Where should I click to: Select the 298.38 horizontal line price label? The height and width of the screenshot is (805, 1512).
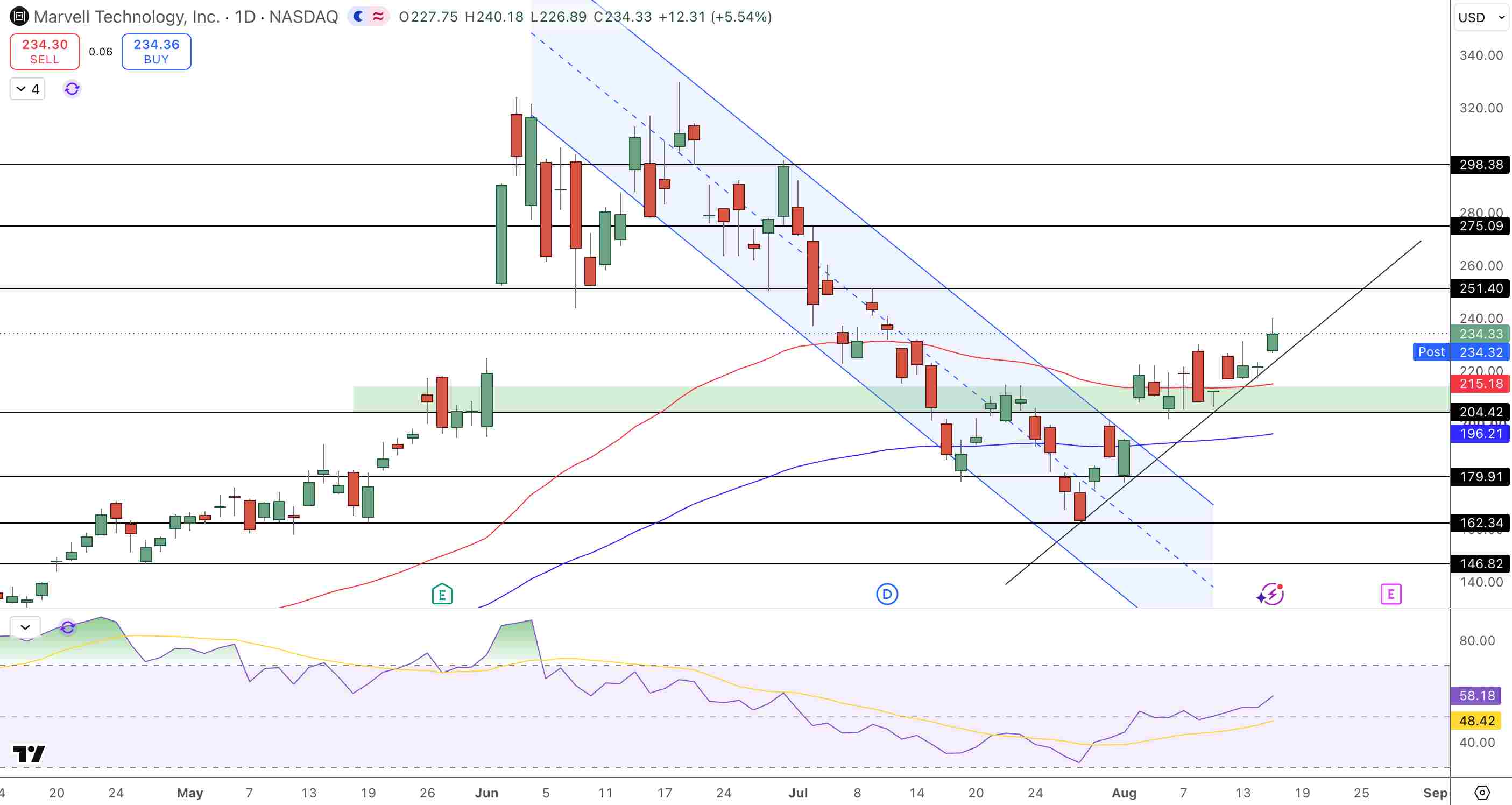pos(1480,165)
